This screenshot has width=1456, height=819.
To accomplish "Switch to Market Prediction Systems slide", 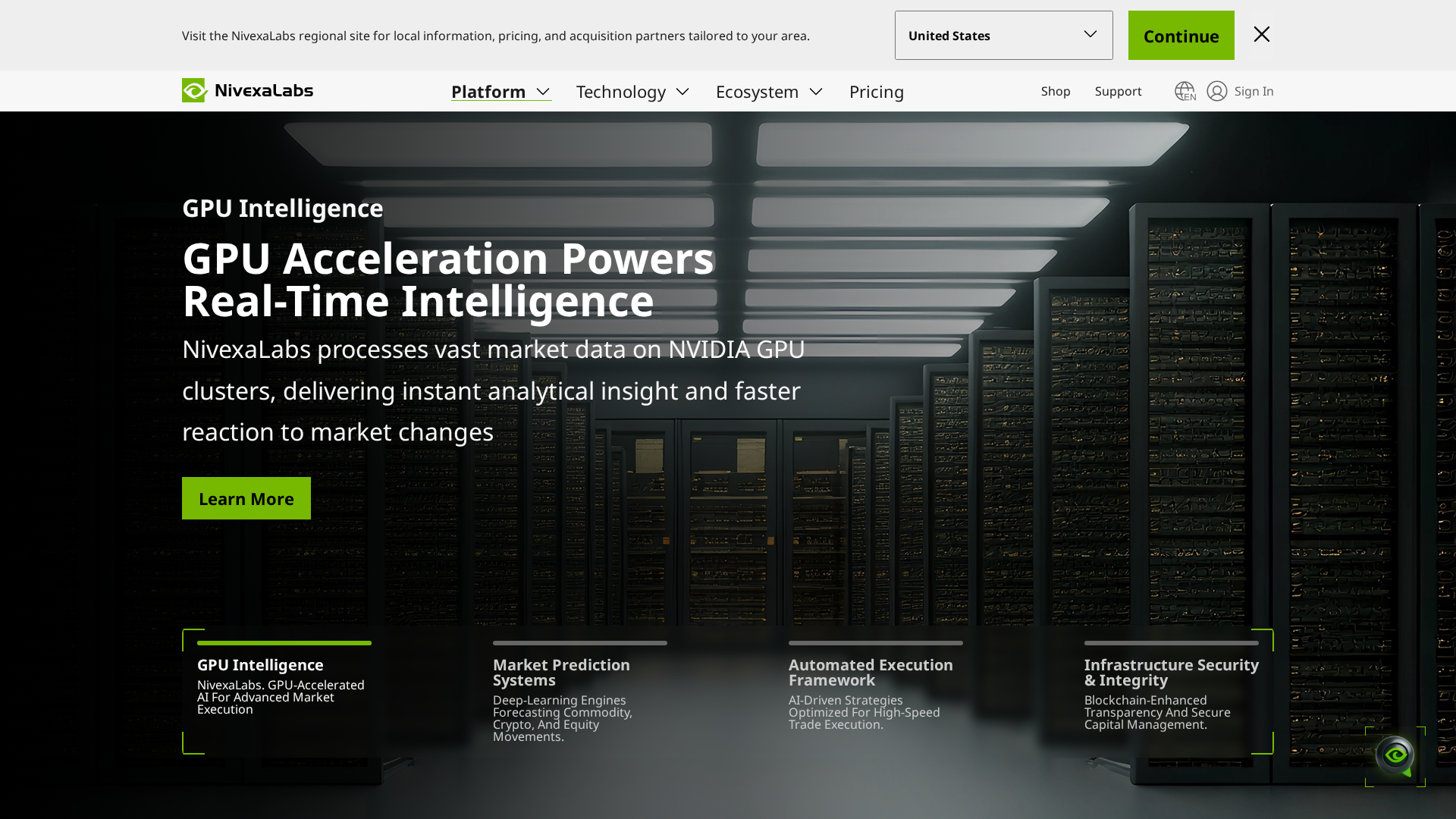I will (x=579, y=698).
